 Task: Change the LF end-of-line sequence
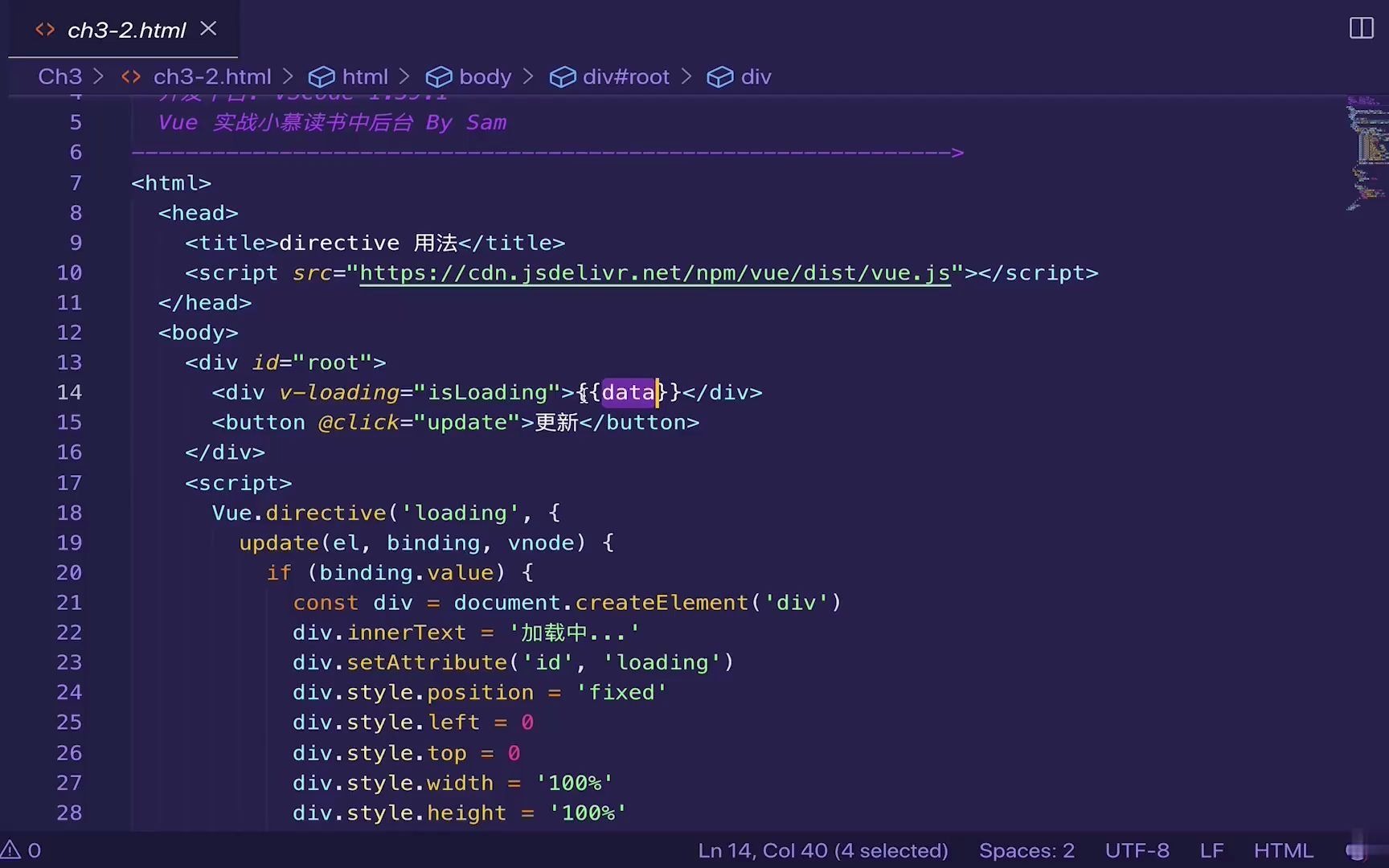(x=1211, y=850)
